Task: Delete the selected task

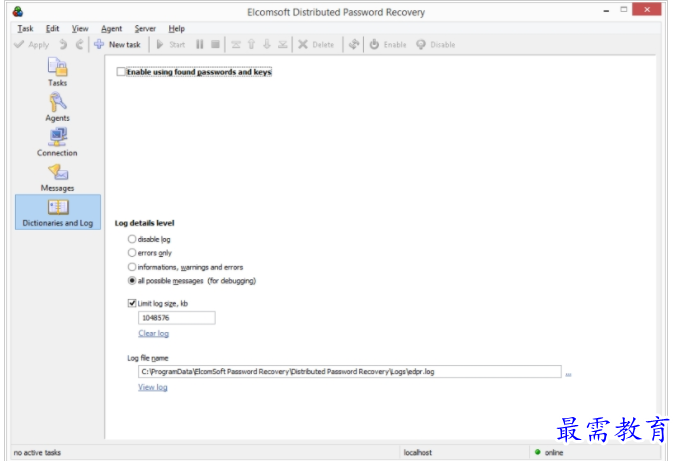Action: 316,45
